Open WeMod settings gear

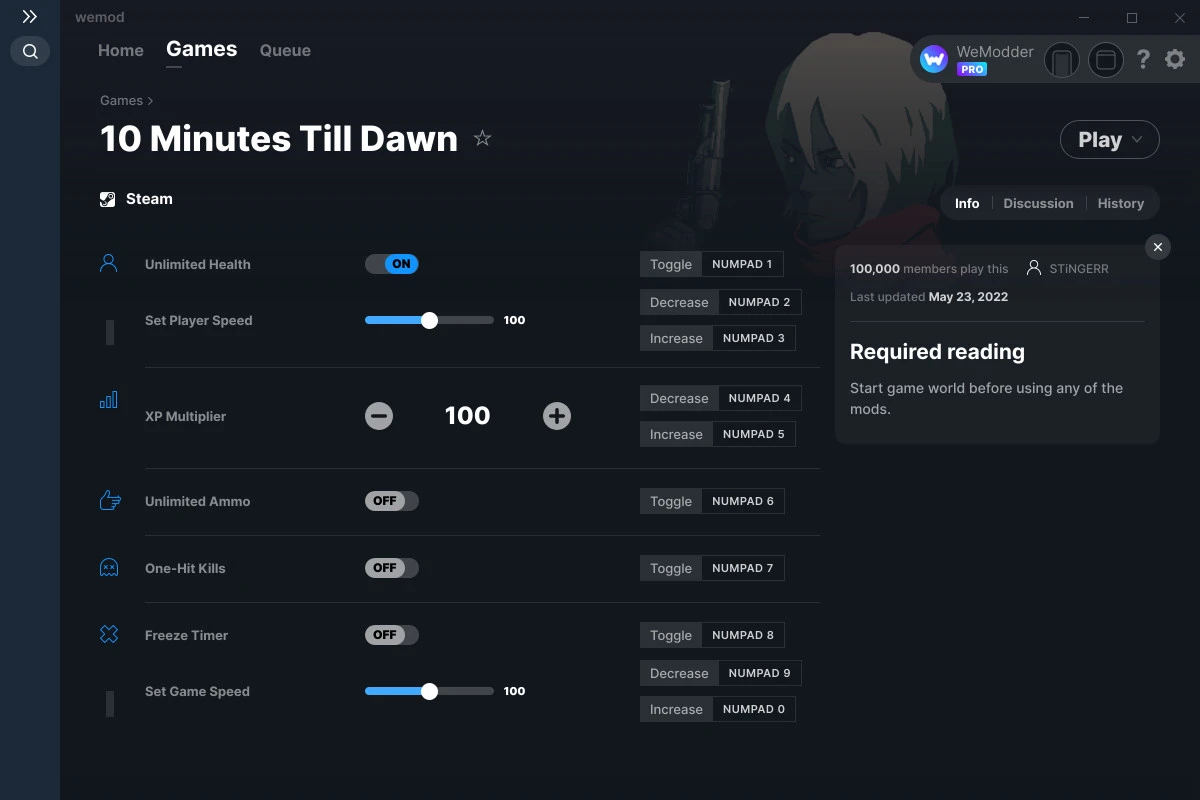pos(1174,59)
